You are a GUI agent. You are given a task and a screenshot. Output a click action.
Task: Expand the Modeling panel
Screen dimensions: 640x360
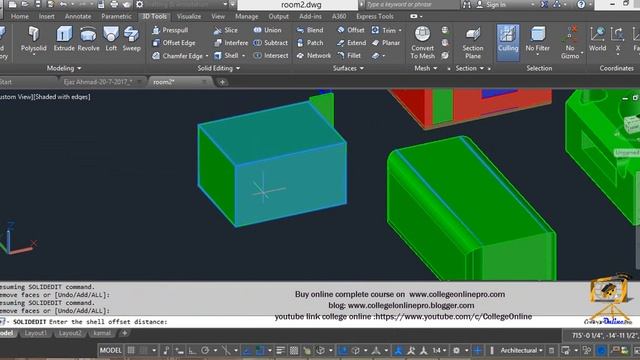click(64, 68)
